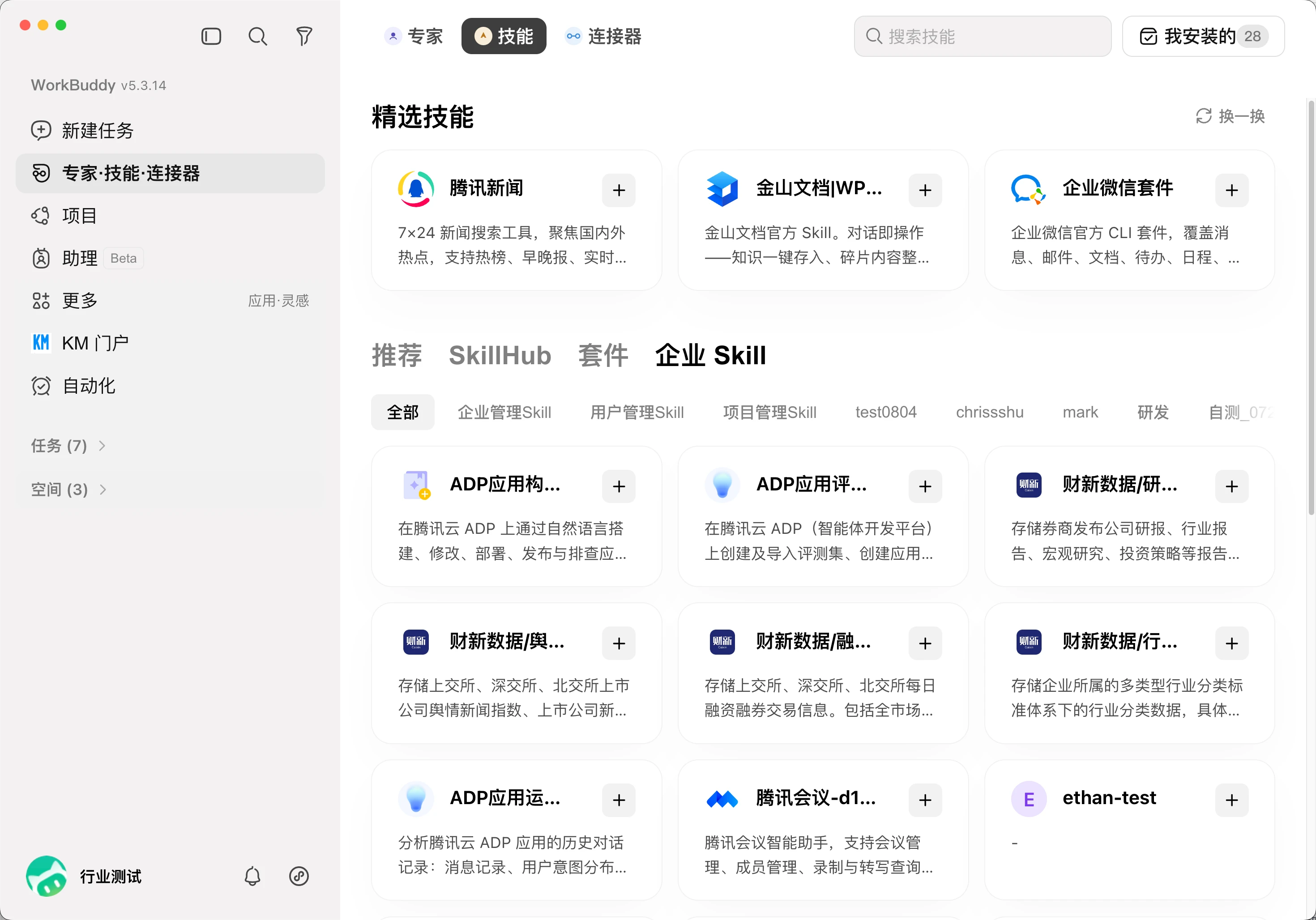Click 换一换 to refresh featured skills
1316x920 pixels.
[1230, 116]
